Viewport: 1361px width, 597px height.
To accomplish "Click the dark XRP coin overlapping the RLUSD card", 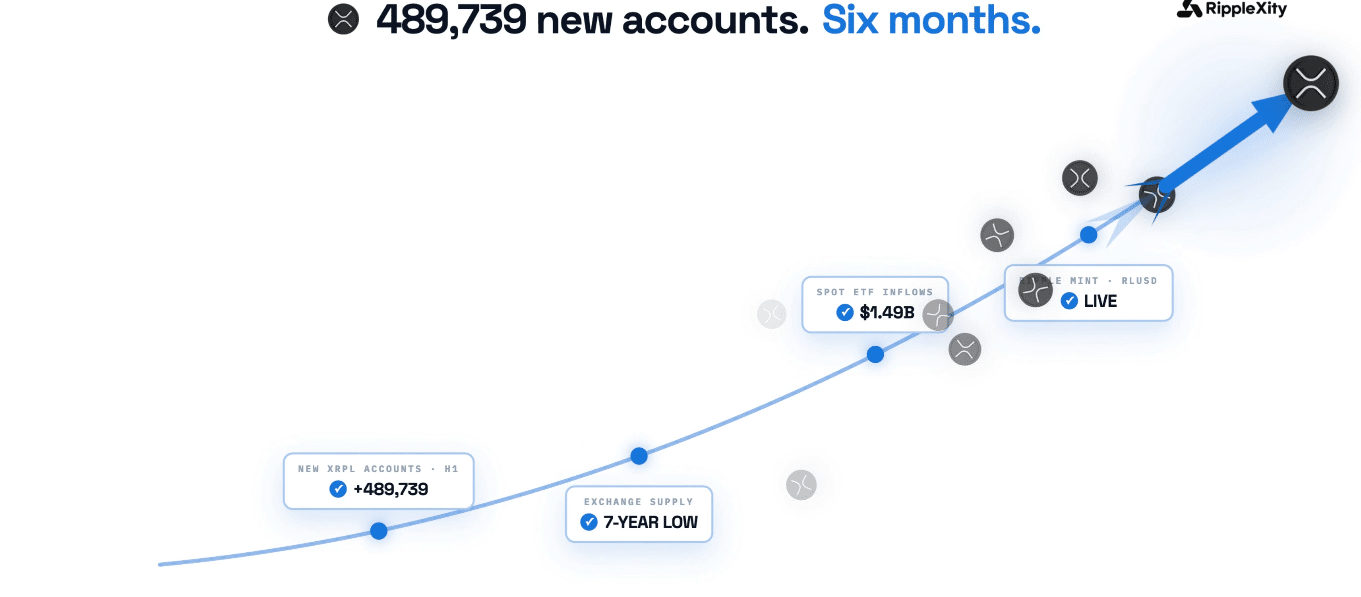I will [x=1036, y=290].
